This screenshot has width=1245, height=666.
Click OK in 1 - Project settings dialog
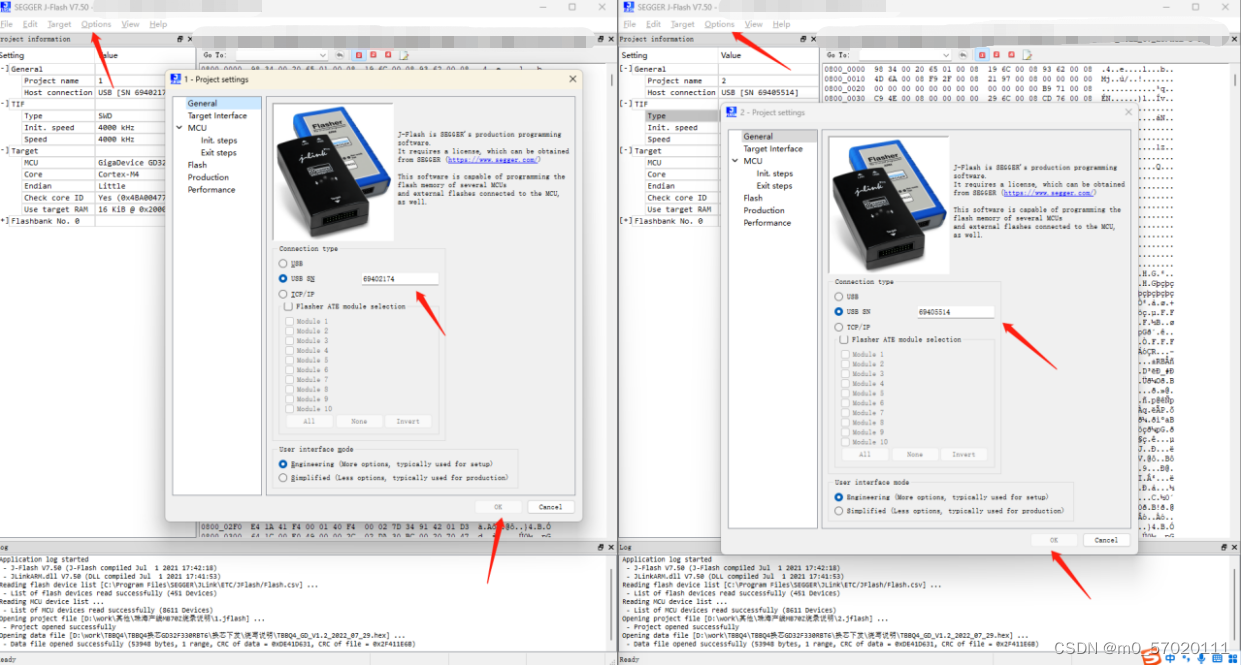tap(499, 507)
